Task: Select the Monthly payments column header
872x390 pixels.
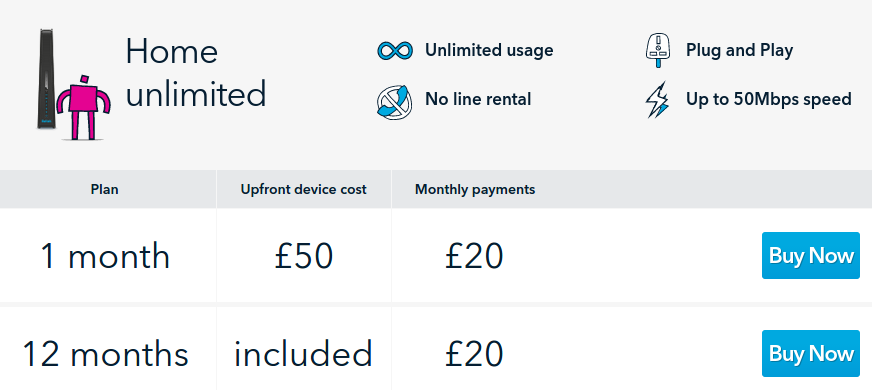Action: (475, 189)
